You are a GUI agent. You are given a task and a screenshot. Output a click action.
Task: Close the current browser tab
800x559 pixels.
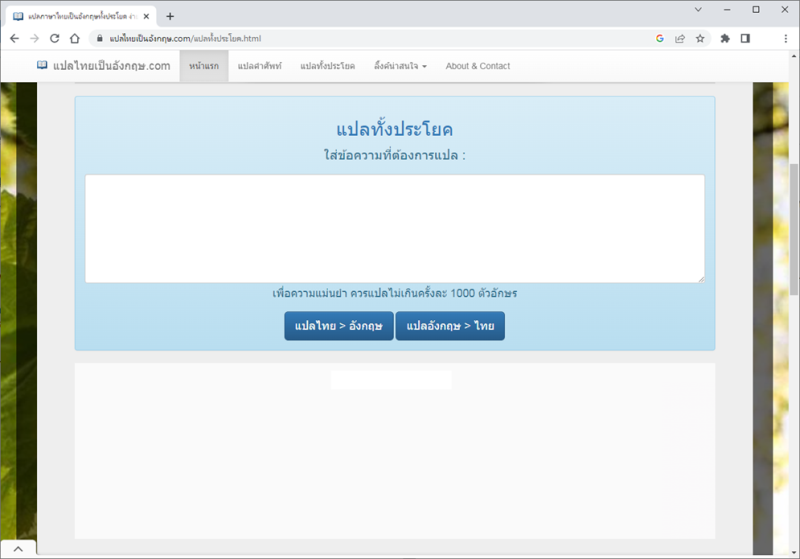click(x=147, y=16)
